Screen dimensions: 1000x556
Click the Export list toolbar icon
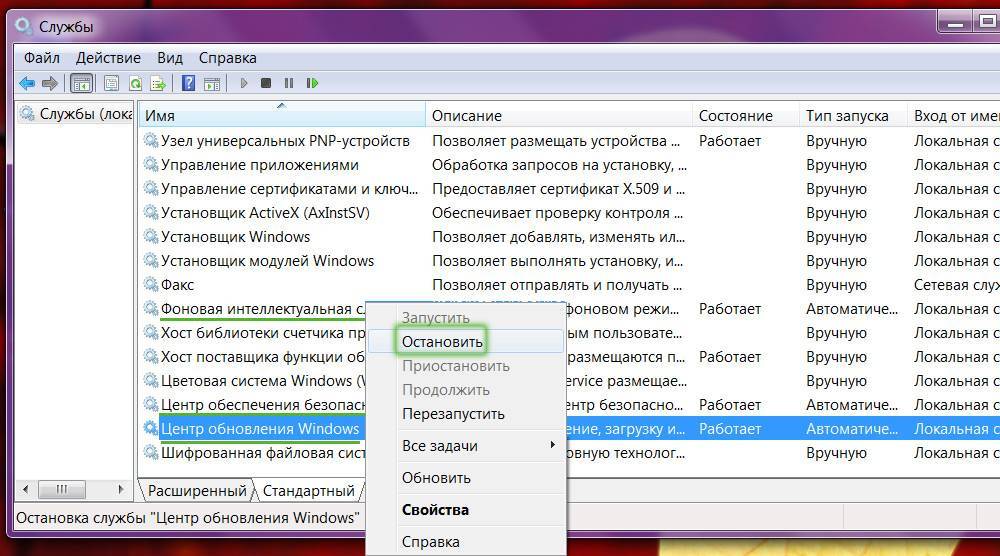click(157, 84)
